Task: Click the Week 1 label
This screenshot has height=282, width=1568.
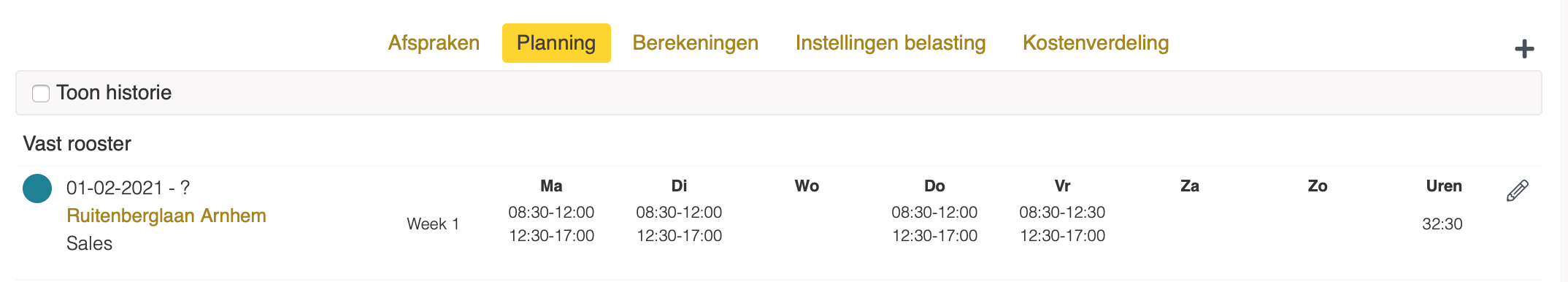Action: [433, 224]
